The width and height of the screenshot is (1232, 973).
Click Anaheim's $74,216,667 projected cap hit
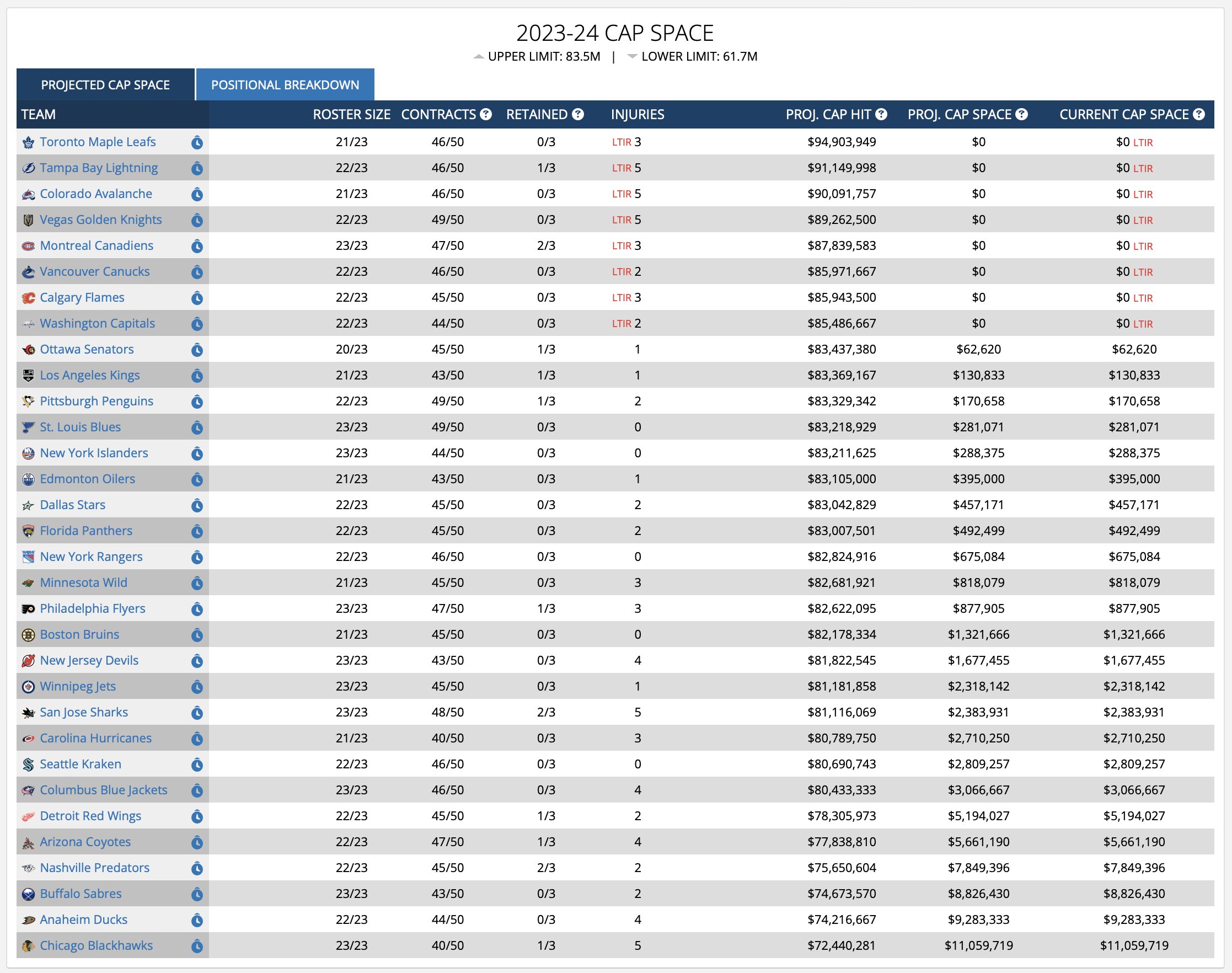(841, 919)
